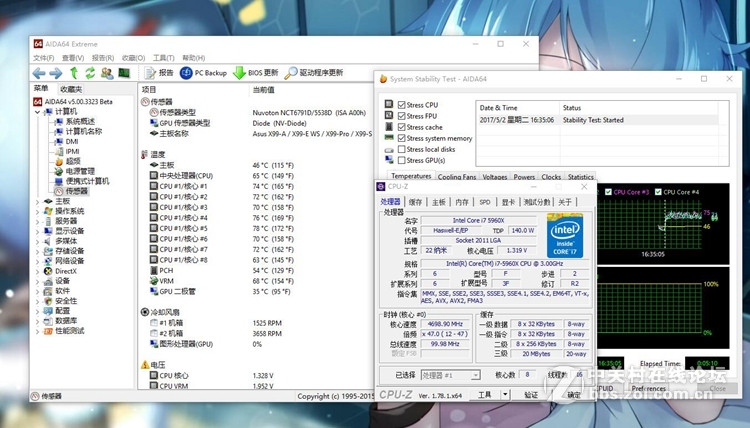Image resolution: width=750 pixels, height=428 pixels.
Task: Click 验证 validate button in CPU-Z
Action: pos(531,395)
